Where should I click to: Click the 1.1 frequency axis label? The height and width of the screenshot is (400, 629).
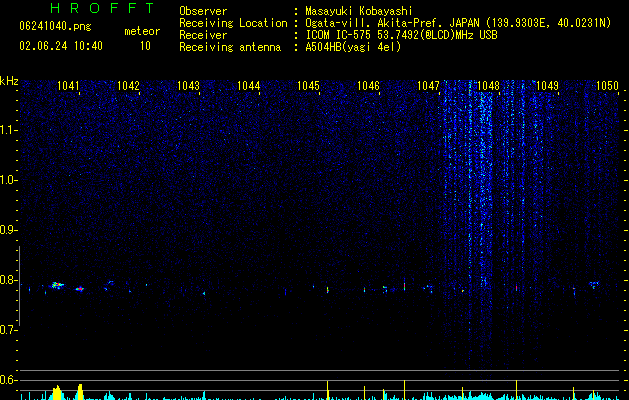pos(8,130)
